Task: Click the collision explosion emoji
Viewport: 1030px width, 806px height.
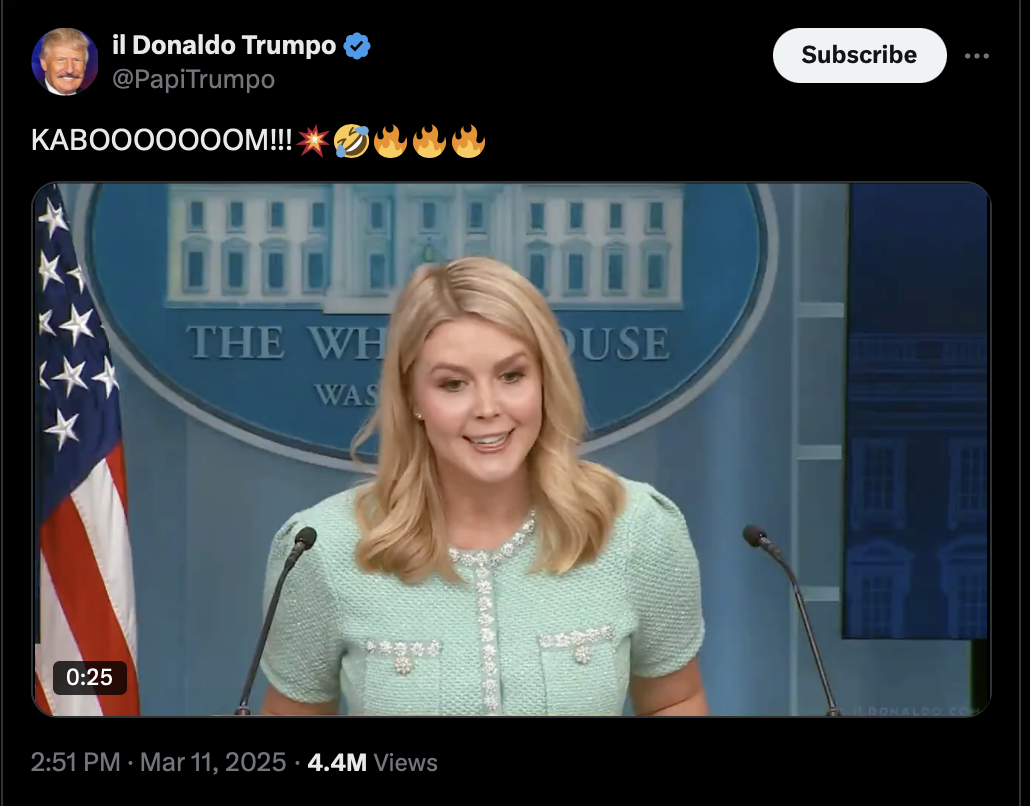Action: tap(313, 141)
